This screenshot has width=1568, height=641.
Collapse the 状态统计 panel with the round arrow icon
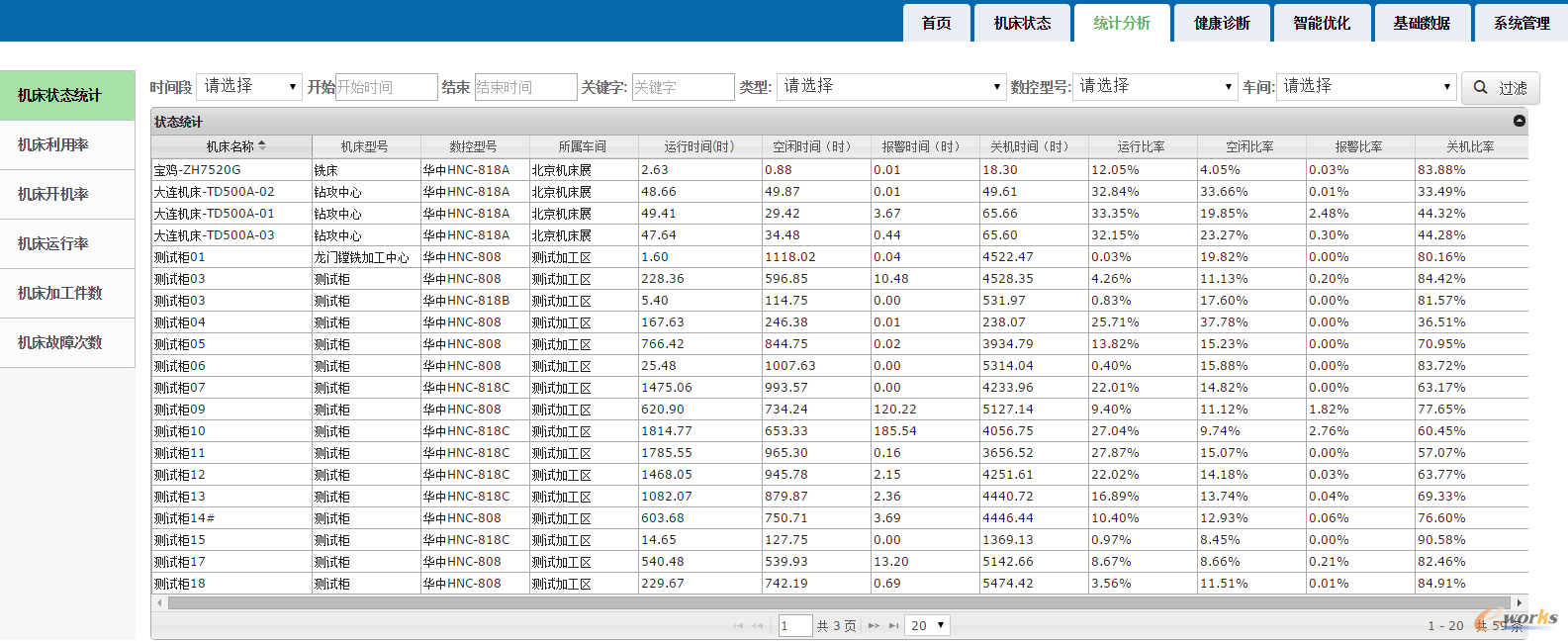point(1520,121)
